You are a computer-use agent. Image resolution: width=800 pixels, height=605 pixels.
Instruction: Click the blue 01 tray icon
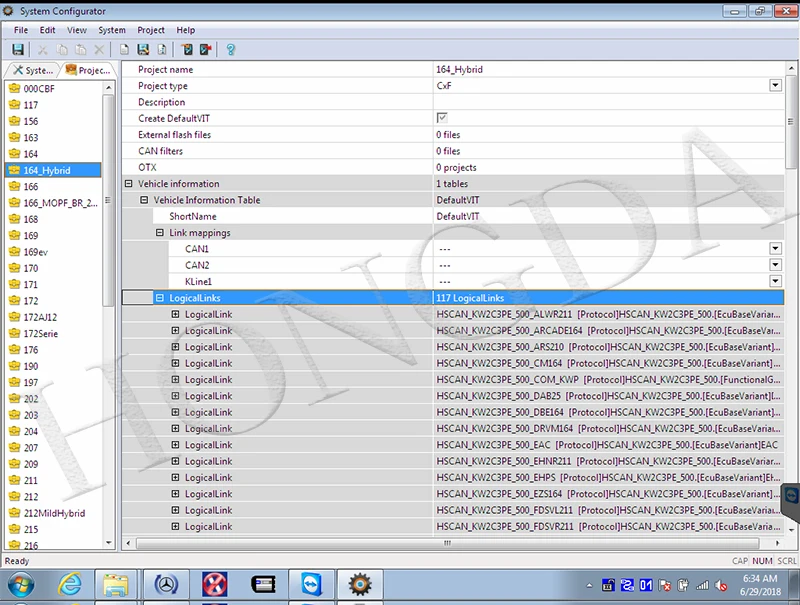click(646, 586)
